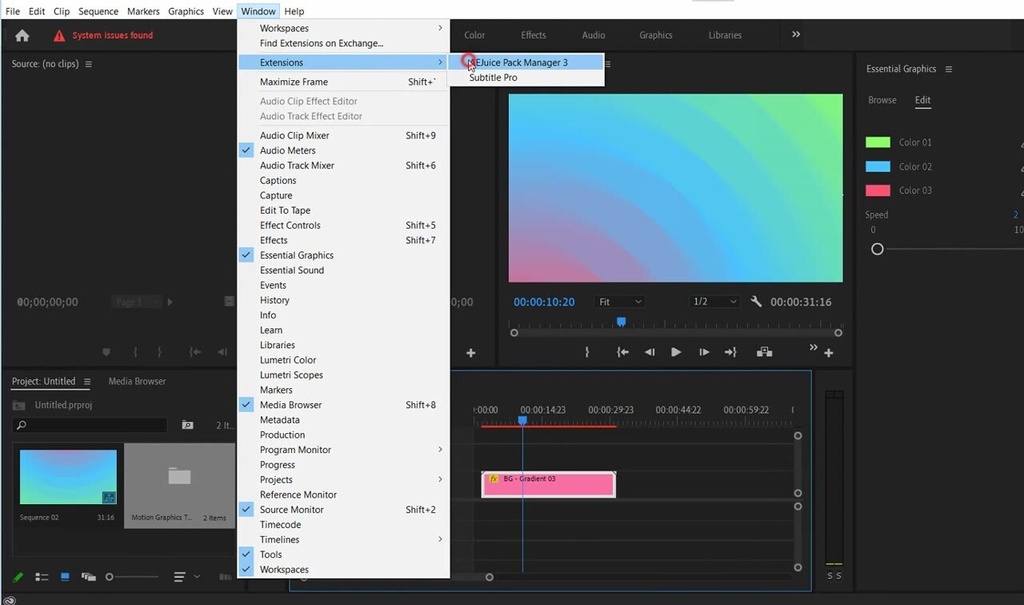Open Essential Graphics panel menu icon
Image resolution: width=1024 pixels, height=605 pixels.
pos(948,69)
